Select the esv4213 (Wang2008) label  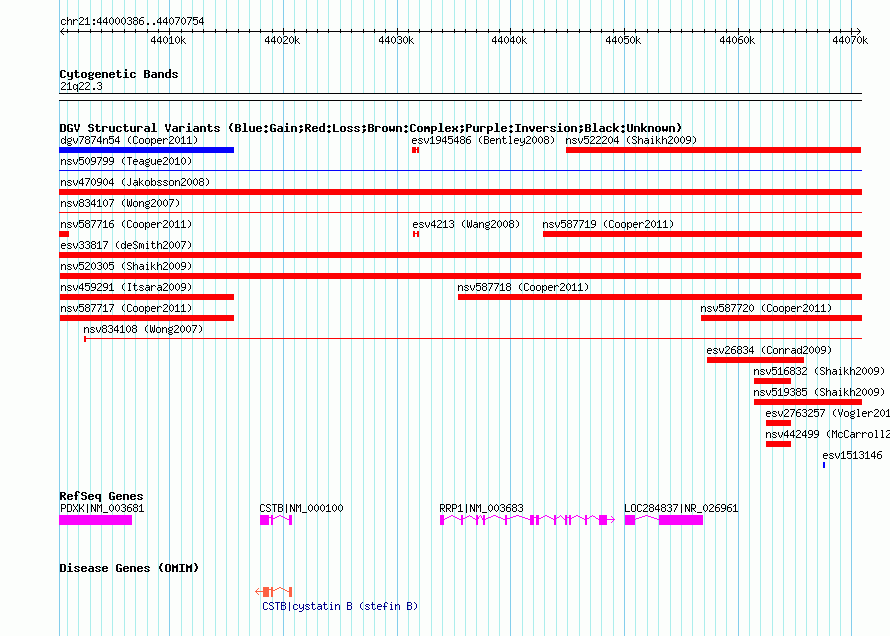(x=466, y=224)
